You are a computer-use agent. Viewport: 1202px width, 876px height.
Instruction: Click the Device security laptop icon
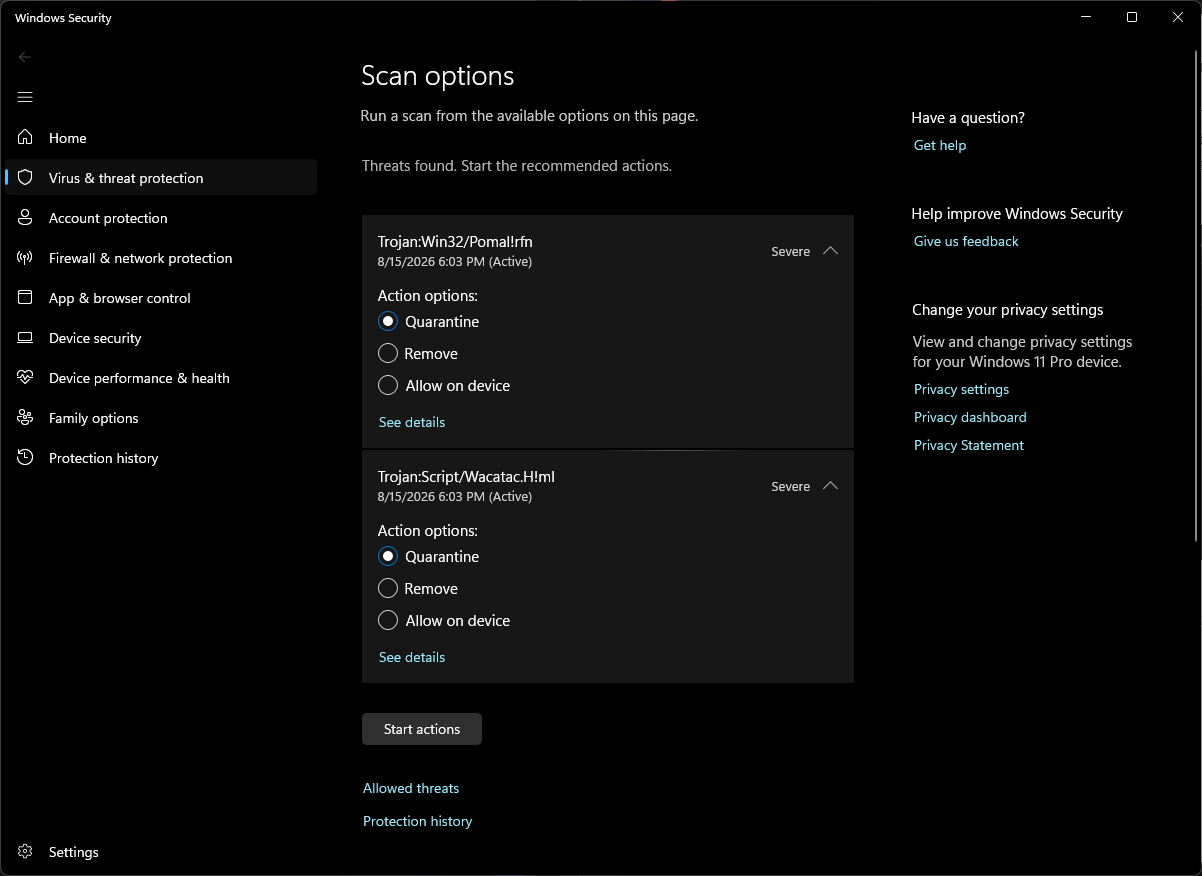point(26,338)
